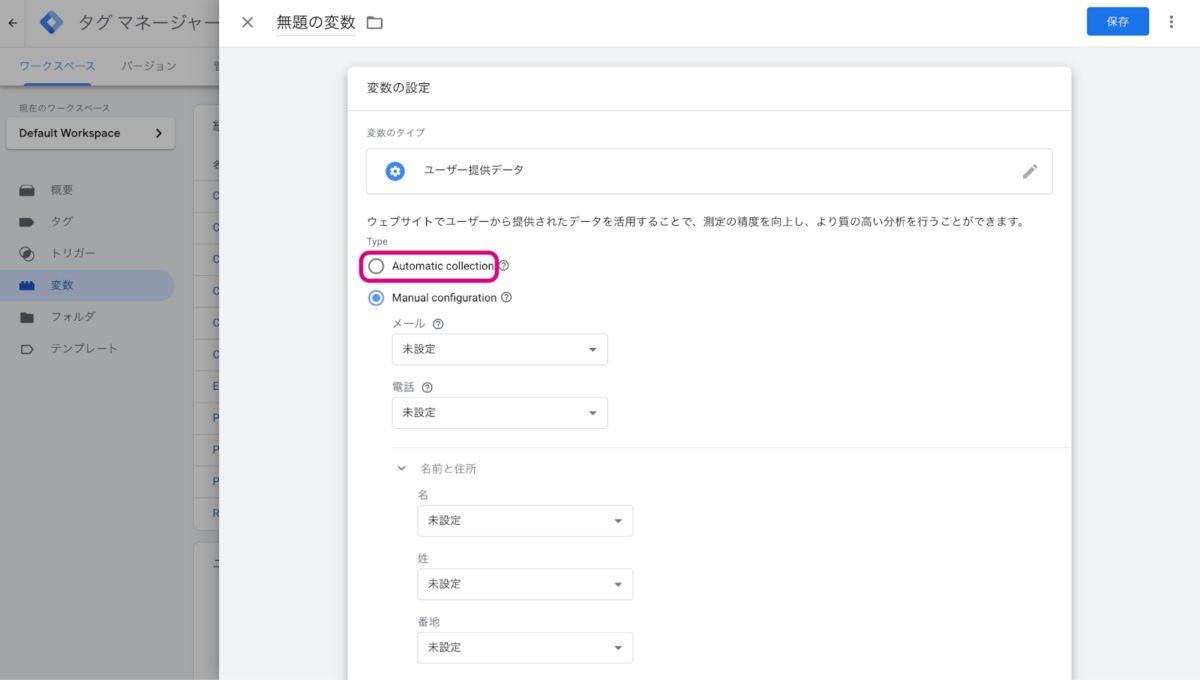Select the Manual configuration radio button
Screen dimensions: 1200x680
tap(376, 298)
